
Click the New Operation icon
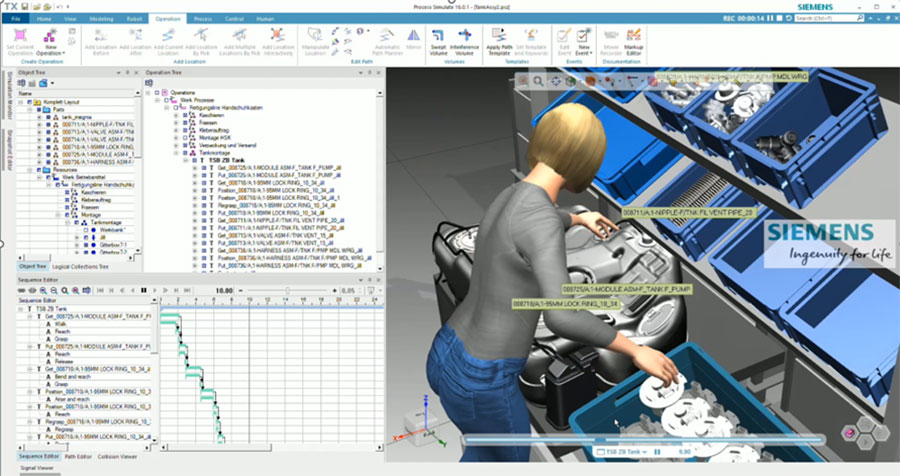[x=50, y=36]
